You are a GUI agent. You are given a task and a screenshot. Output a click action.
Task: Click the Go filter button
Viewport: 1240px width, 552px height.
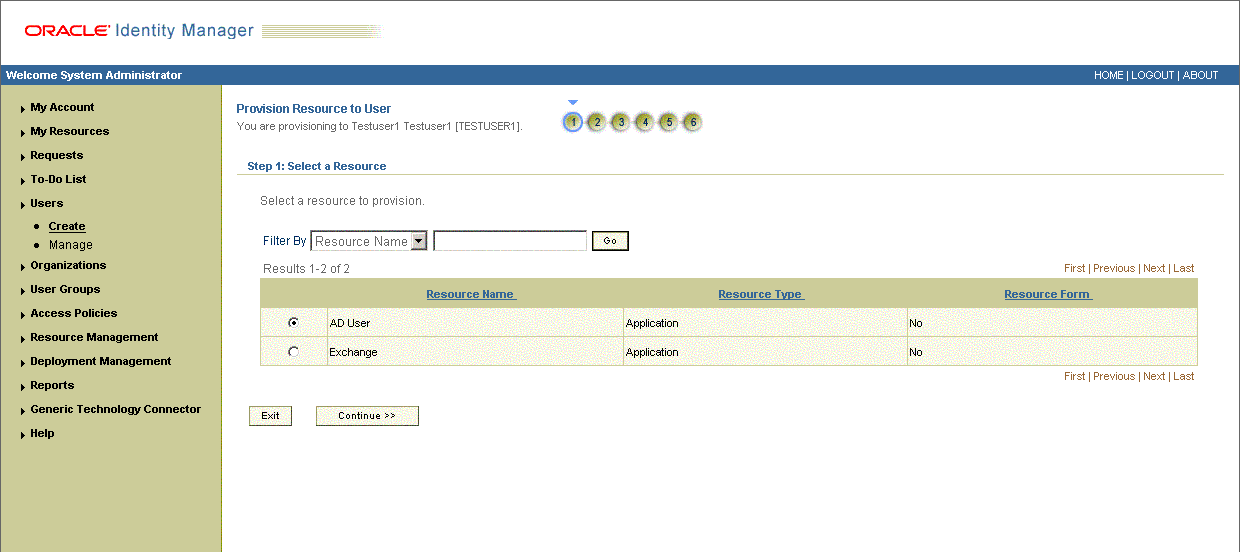click(x=610, y=241)
